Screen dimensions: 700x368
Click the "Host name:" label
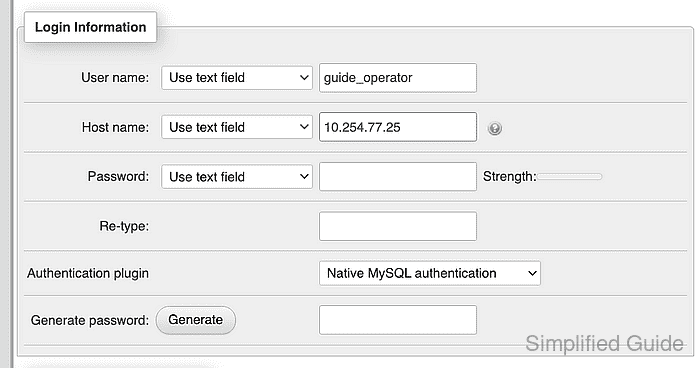point(115,127)
